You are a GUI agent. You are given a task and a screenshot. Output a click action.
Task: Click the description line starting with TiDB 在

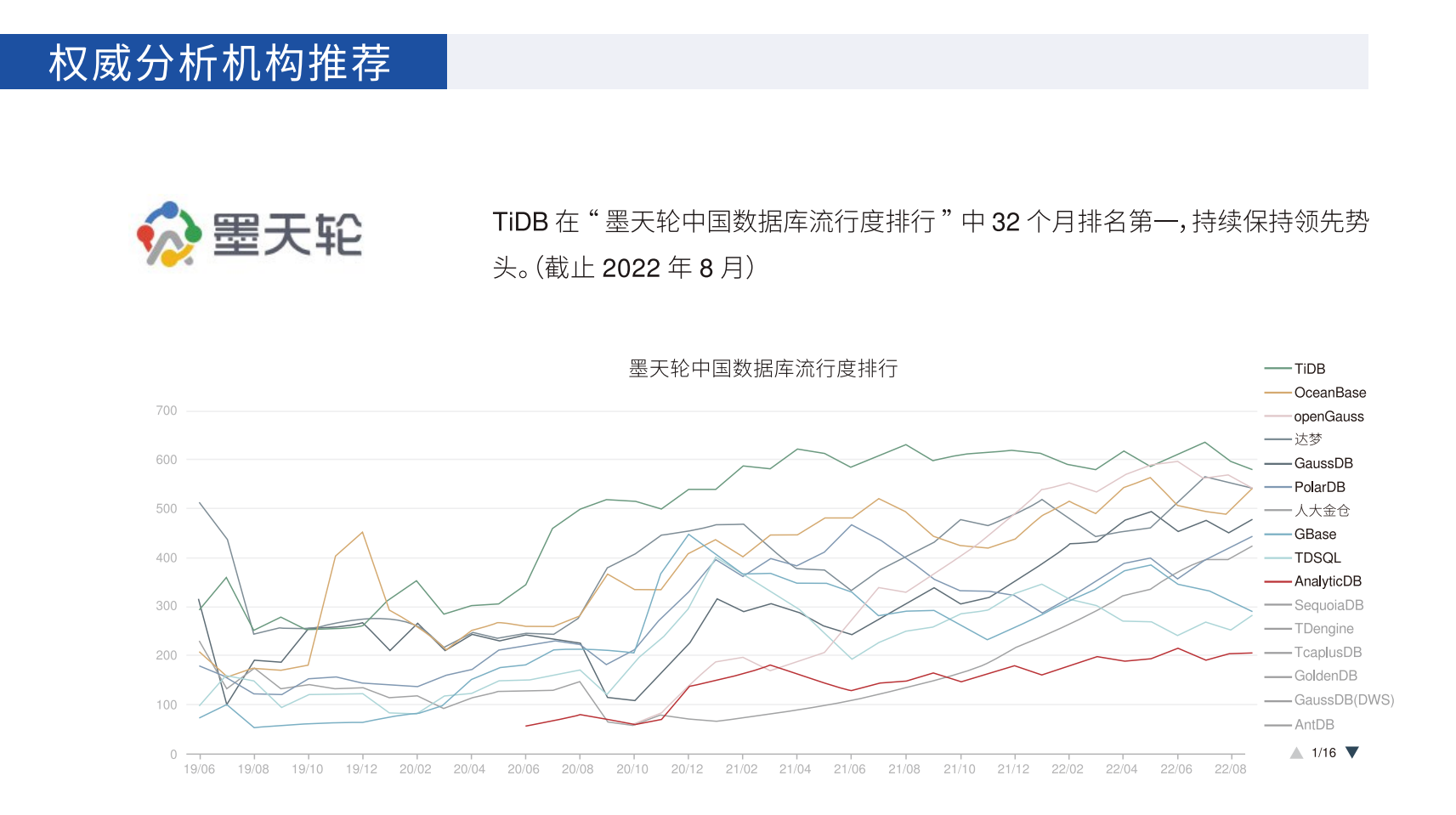click(931, 222)
